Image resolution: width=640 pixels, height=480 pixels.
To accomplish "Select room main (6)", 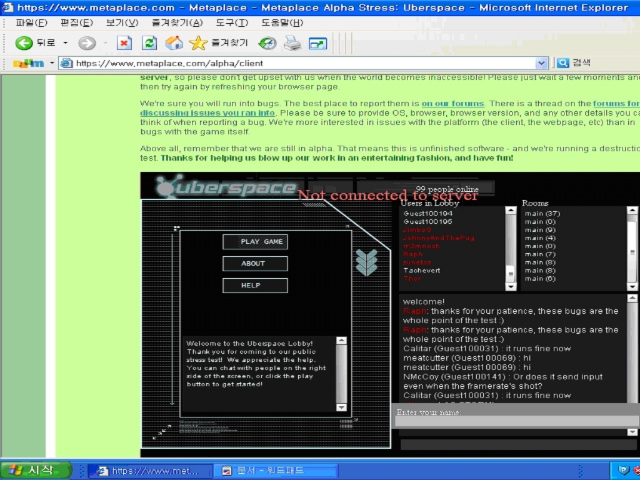I will [x=540, y=279].
